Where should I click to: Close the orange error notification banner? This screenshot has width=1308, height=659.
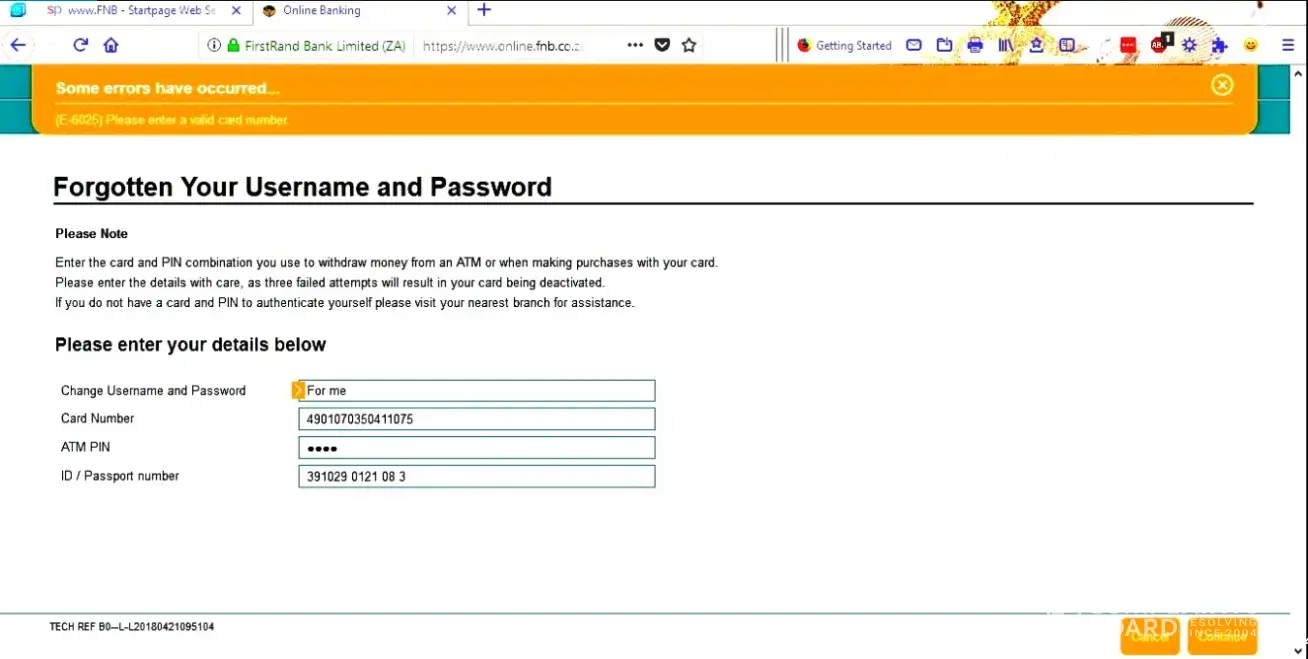tap(1222, 86)
